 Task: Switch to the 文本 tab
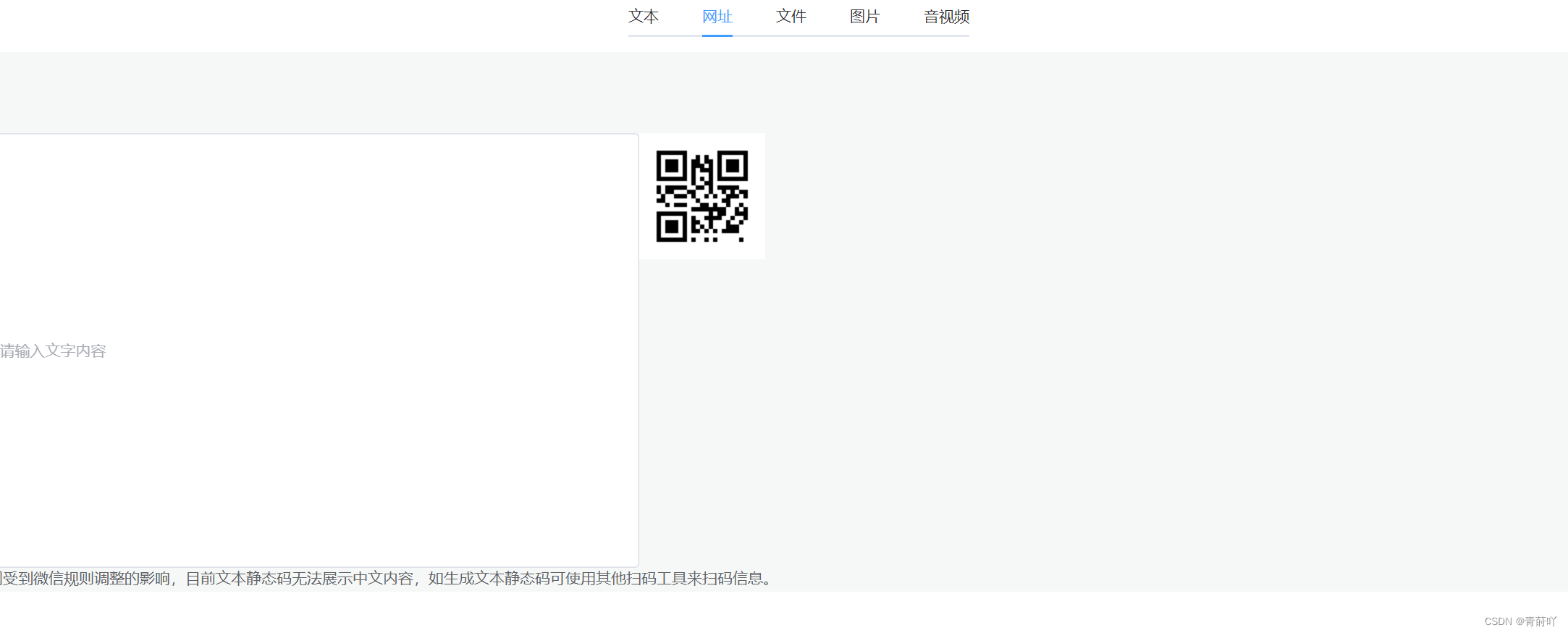pos(643,17)
